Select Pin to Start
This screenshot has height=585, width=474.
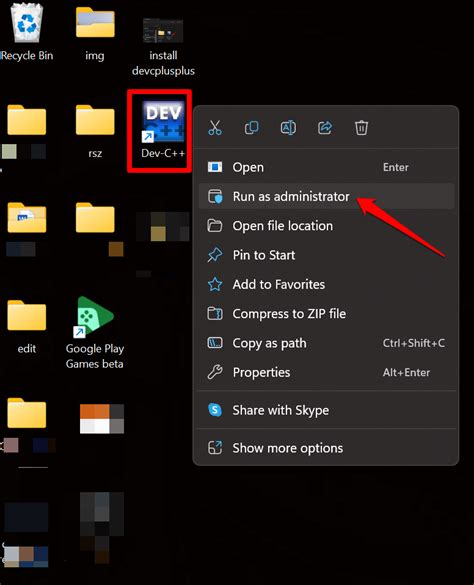pyautogui.click(x=325, y=255)
